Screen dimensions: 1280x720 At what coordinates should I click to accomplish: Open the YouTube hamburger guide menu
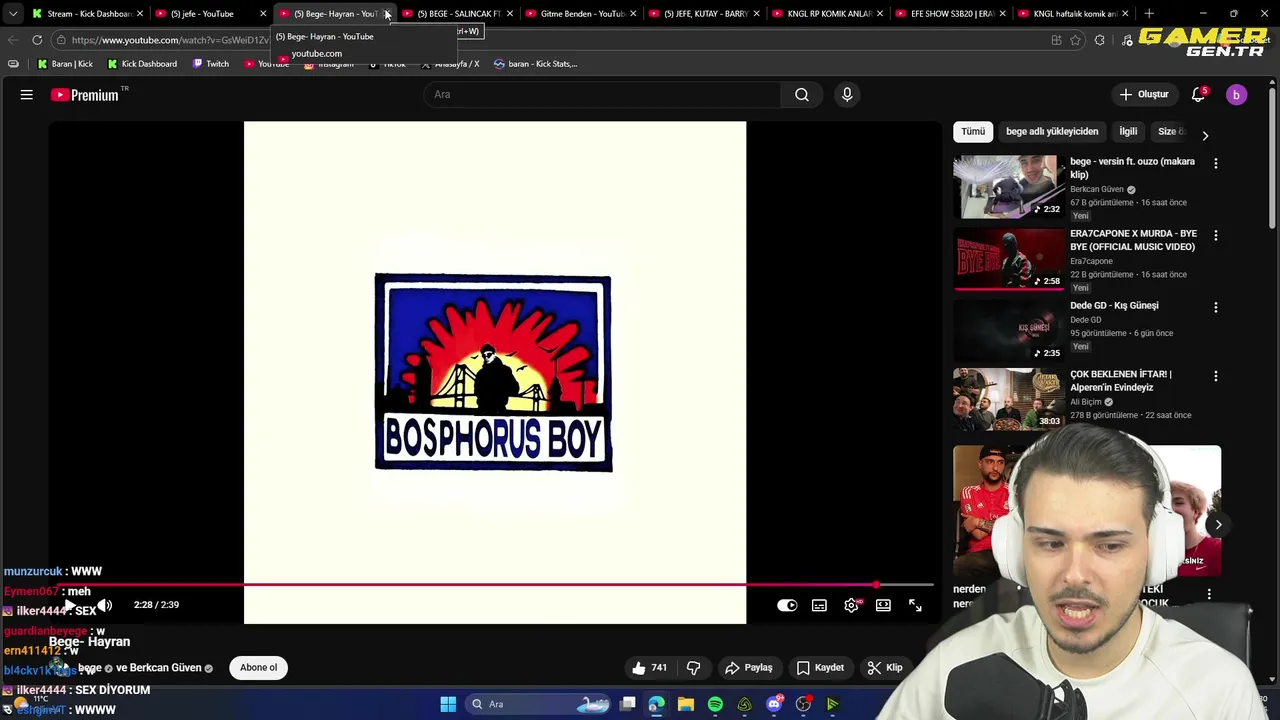(27, 95)
